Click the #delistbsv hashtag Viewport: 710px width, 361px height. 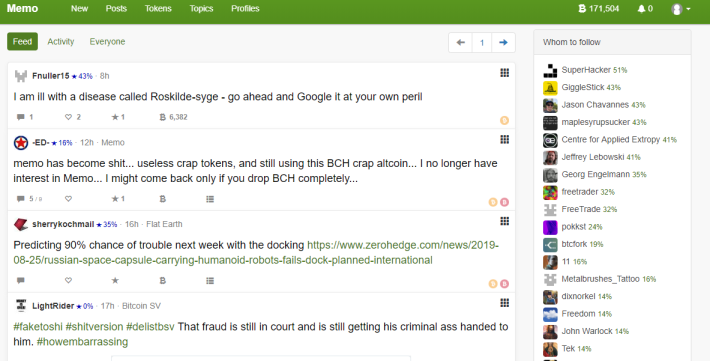pyautogui.click(x=150, y=327)
